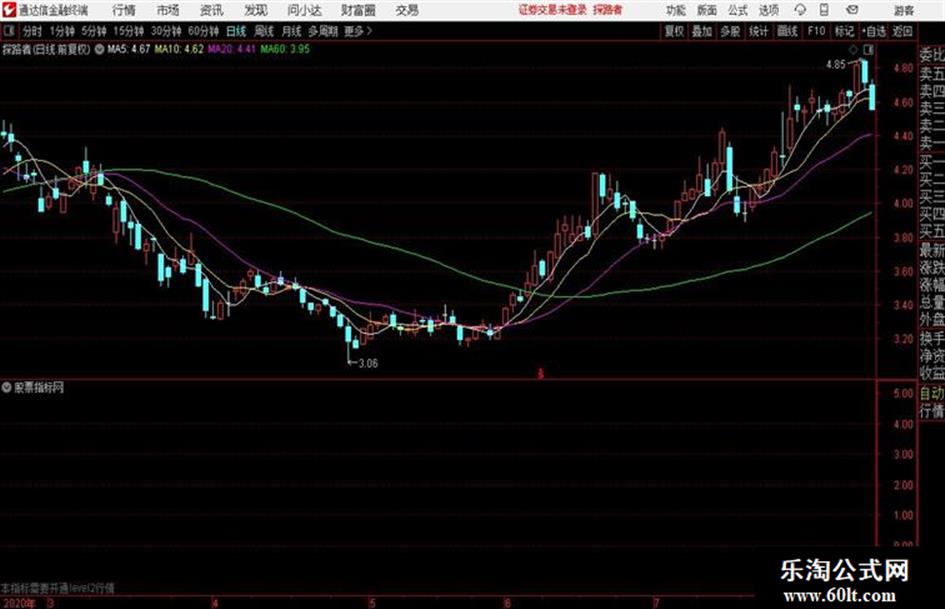Select the 周线 weekly period tab
The width and height of the screenshot is (945, 609).
(264, 31)
